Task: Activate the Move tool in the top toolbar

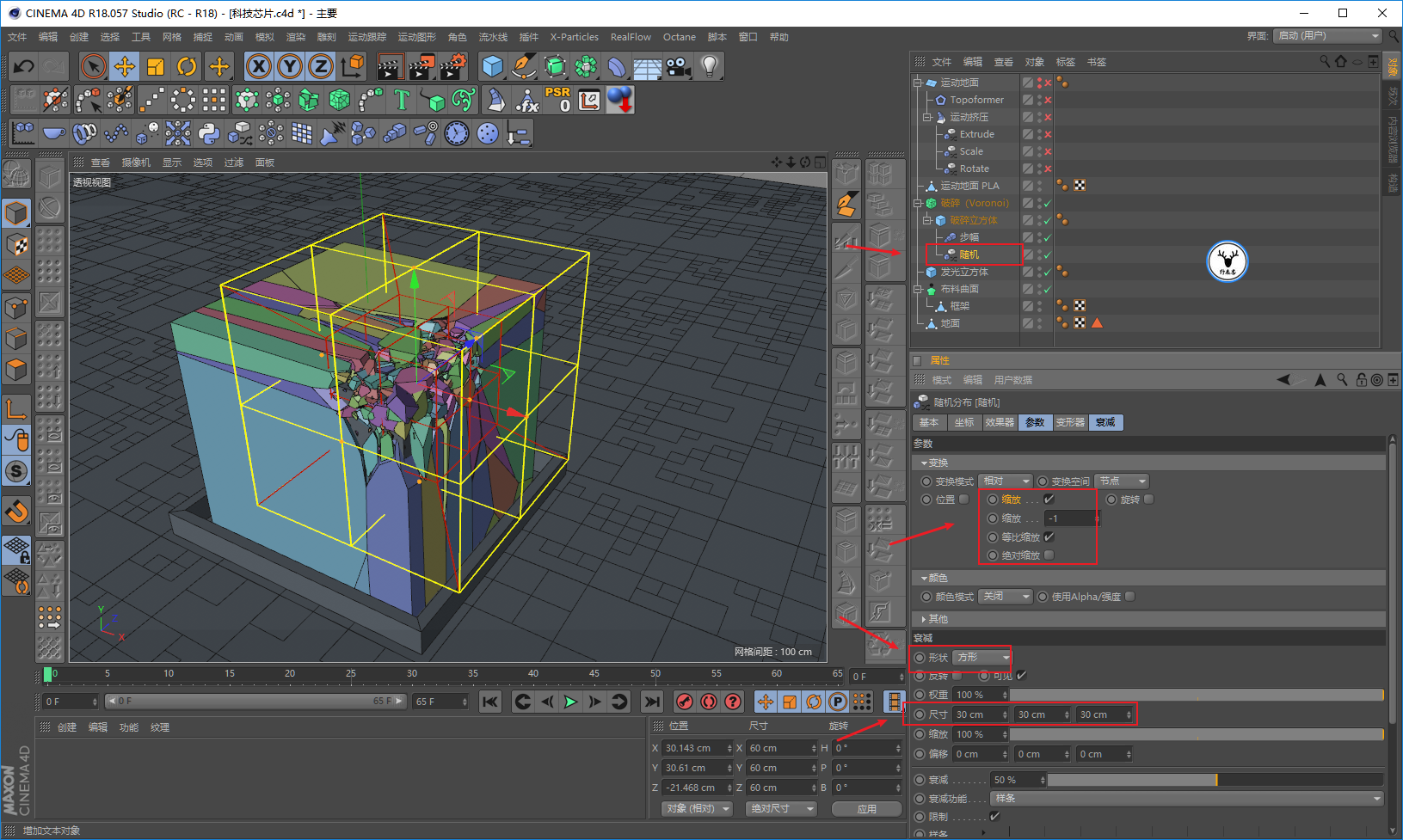Action: click(x=125, y=66)
